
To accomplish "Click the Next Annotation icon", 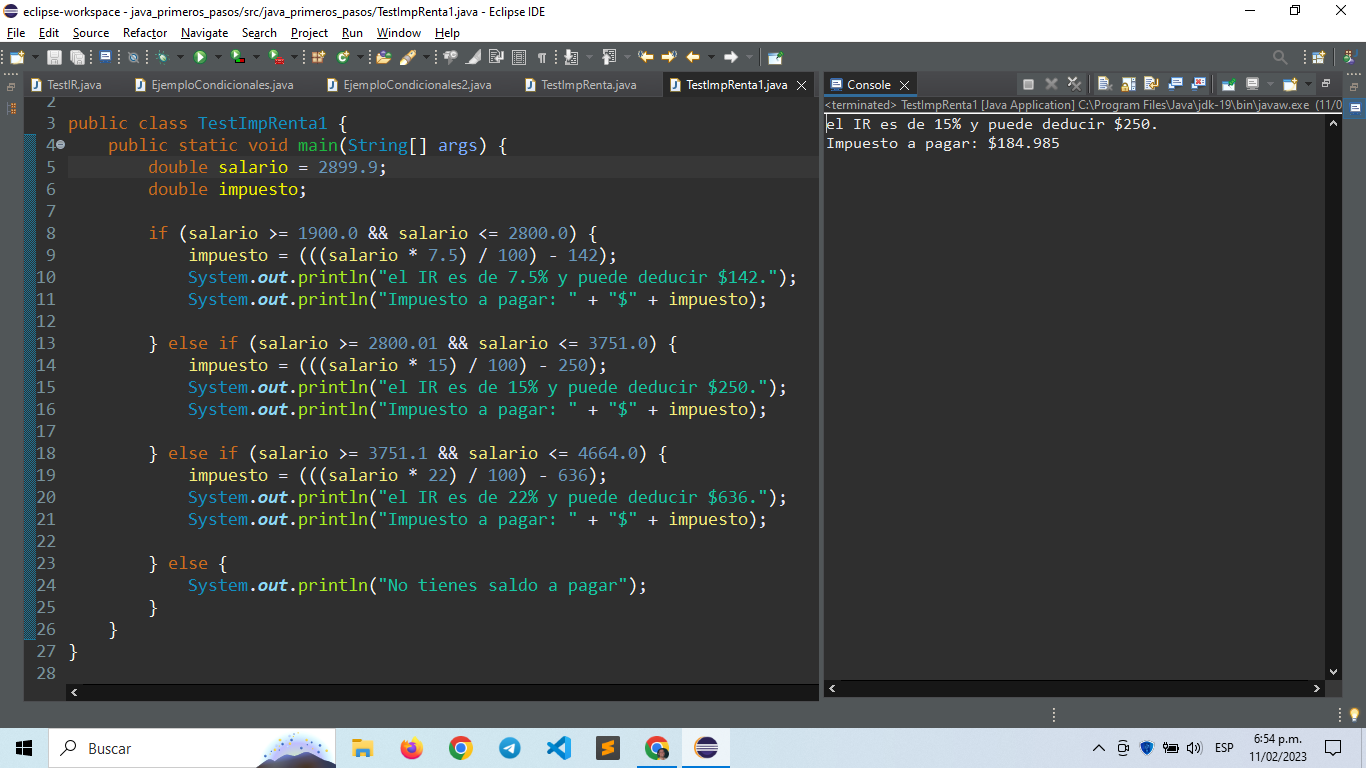I will pyautogui.click(x=570, y=57).
